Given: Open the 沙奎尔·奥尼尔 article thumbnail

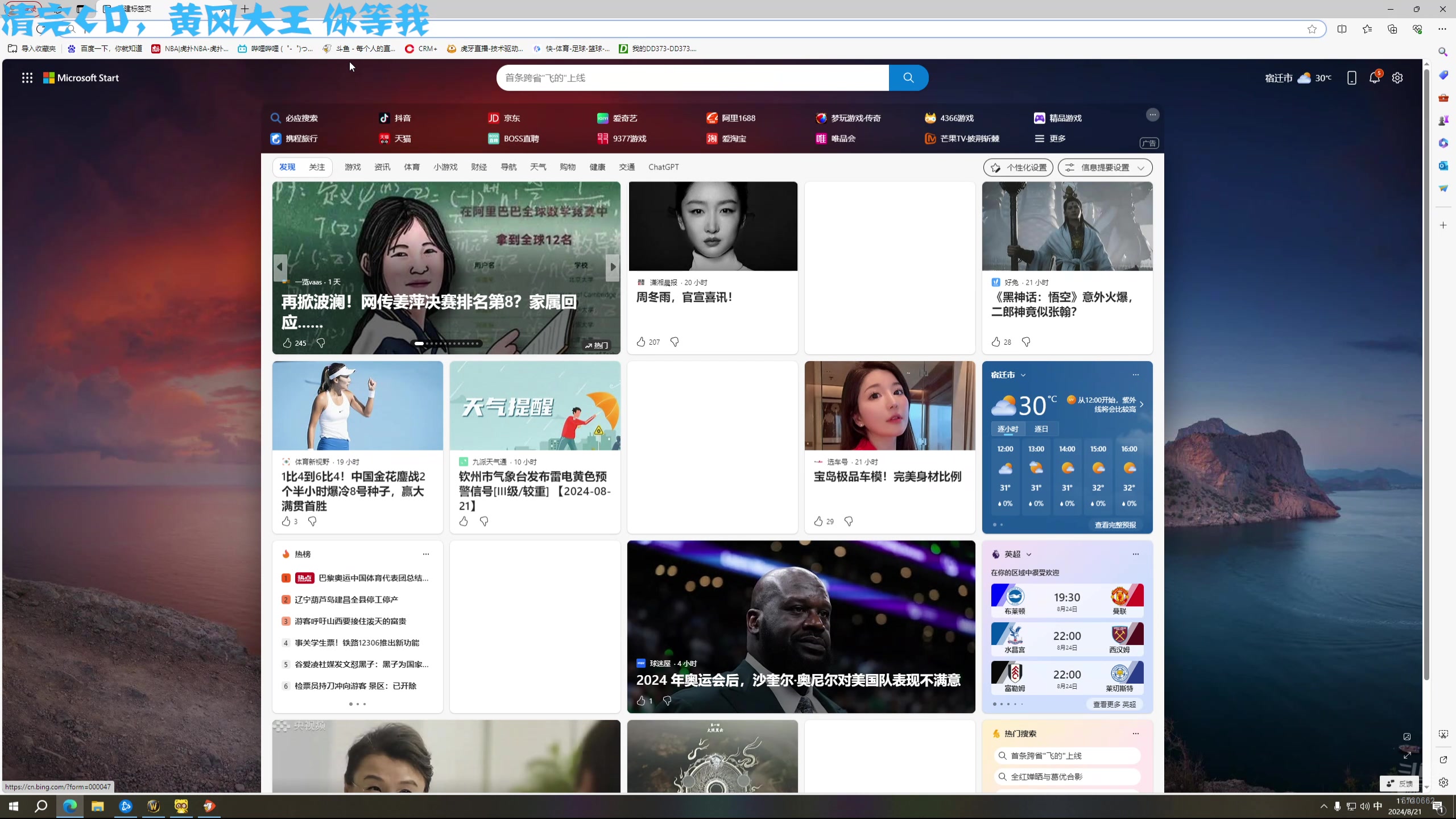Looking at the screenshot, I should tap(801, 627).
